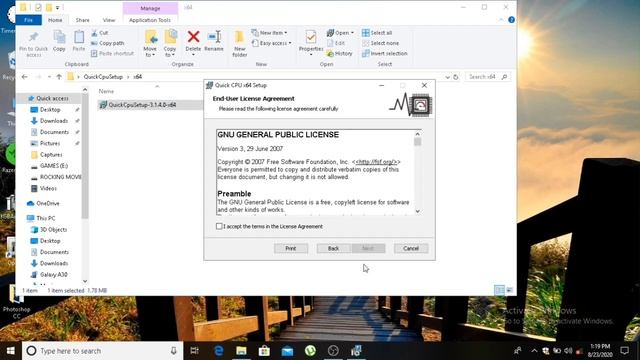The image size is (640, 360).
Task: Switch to details view in status bar
Action: click(x=500, y=290)
